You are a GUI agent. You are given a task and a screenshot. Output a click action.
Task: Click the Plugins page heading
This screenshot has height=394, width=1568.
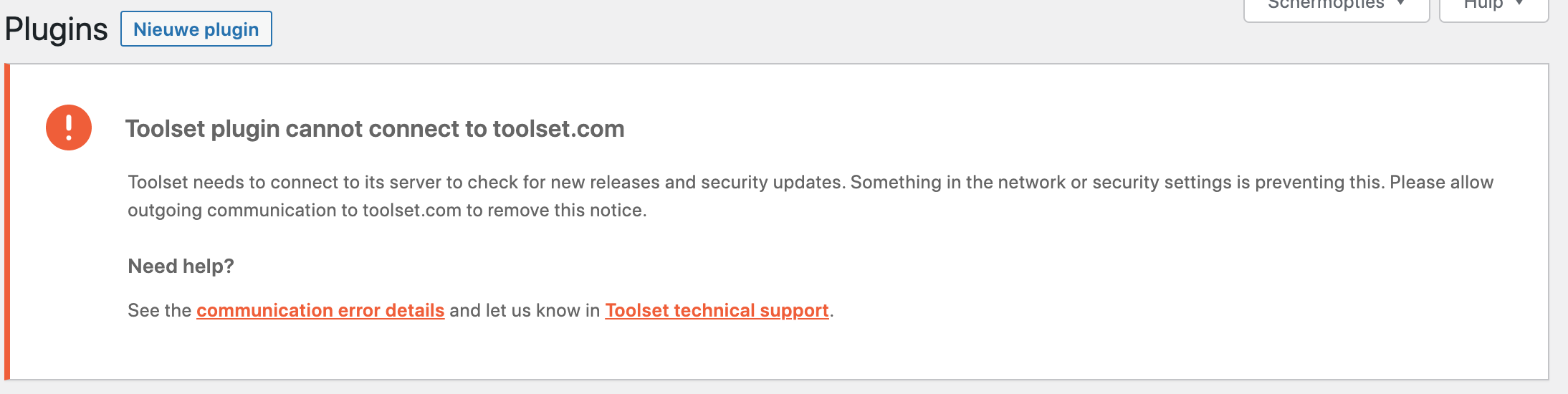56,29
